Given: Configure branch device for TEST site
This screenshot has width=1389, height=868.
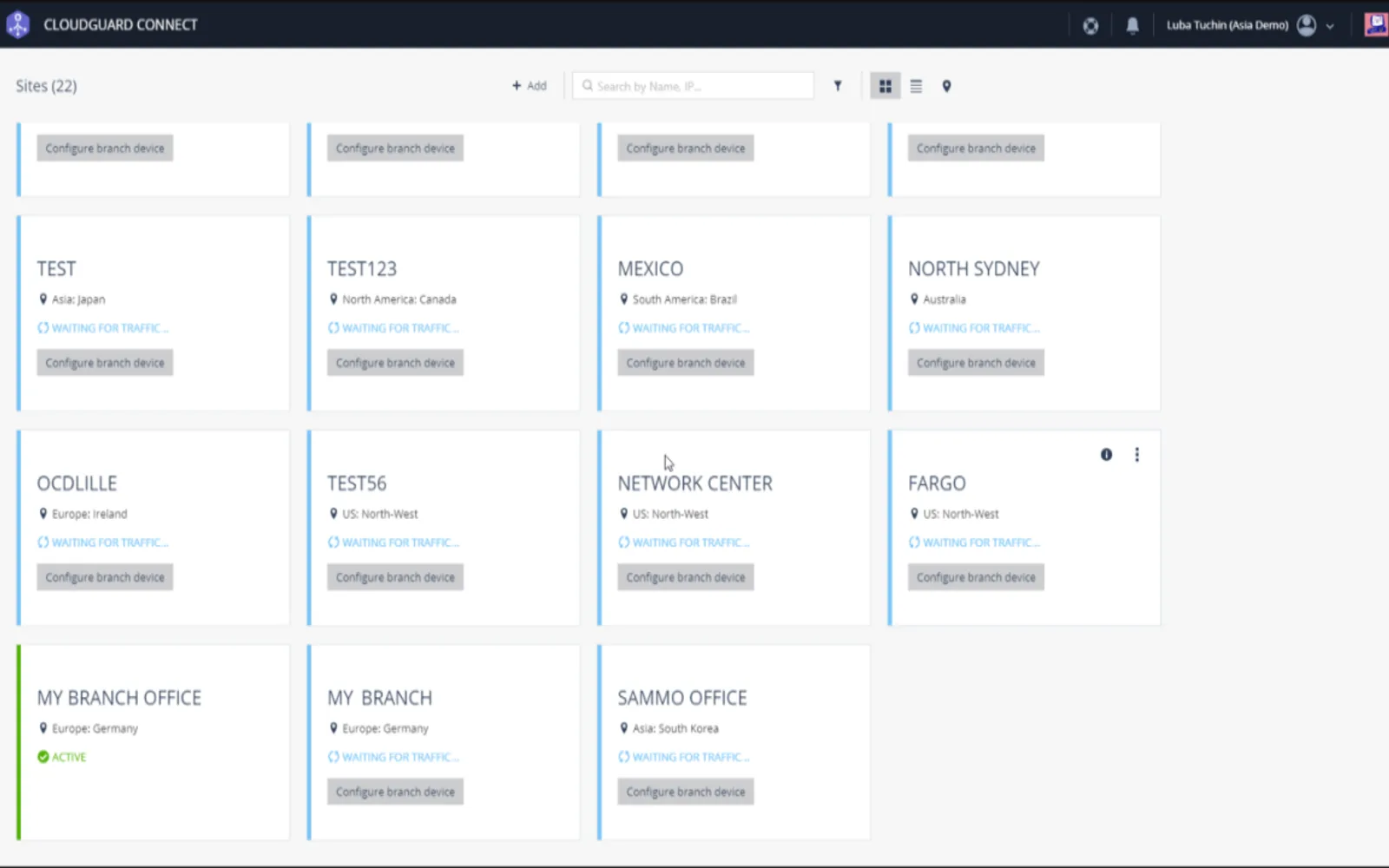Looking at the screenshot, I should coord(105,363).
